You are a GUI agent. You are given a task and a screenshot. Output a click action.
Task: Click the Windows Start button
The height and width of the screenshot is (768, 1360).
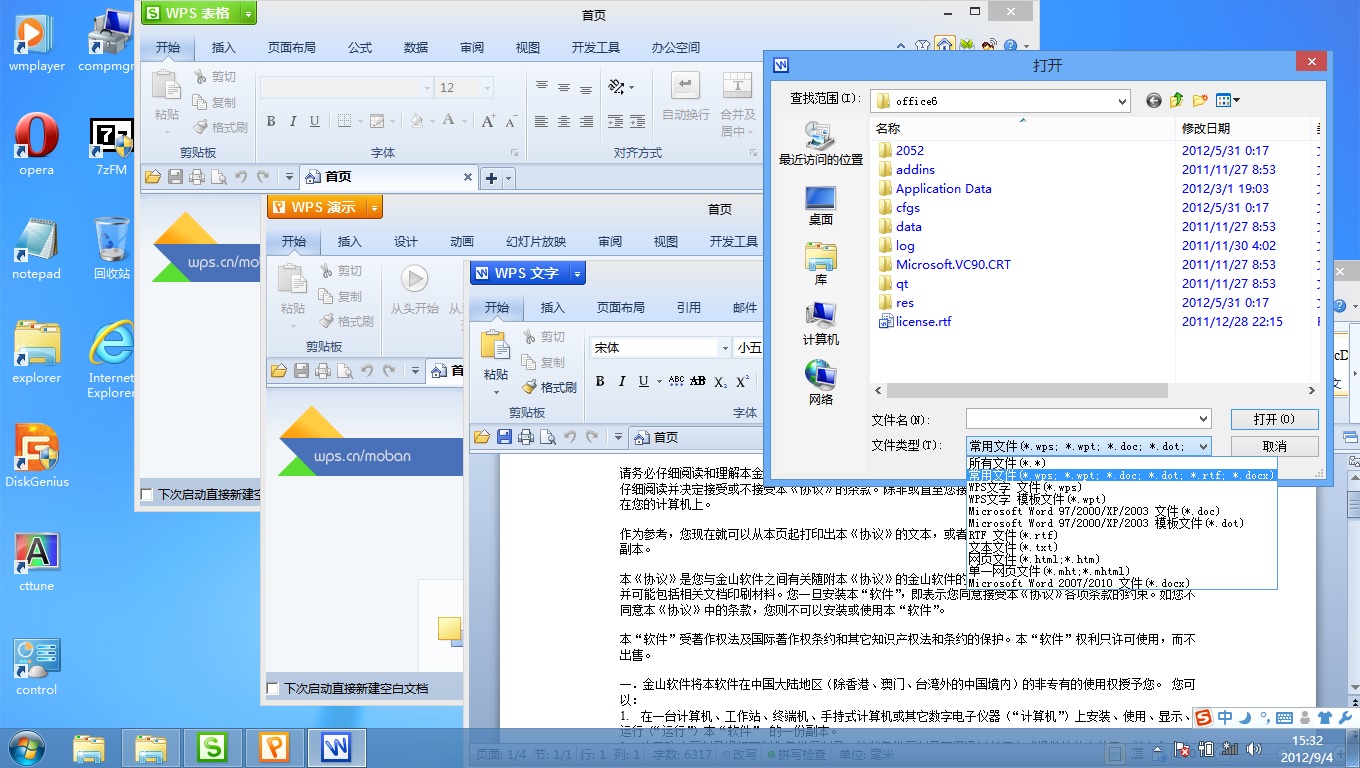[x=26, y=748]
